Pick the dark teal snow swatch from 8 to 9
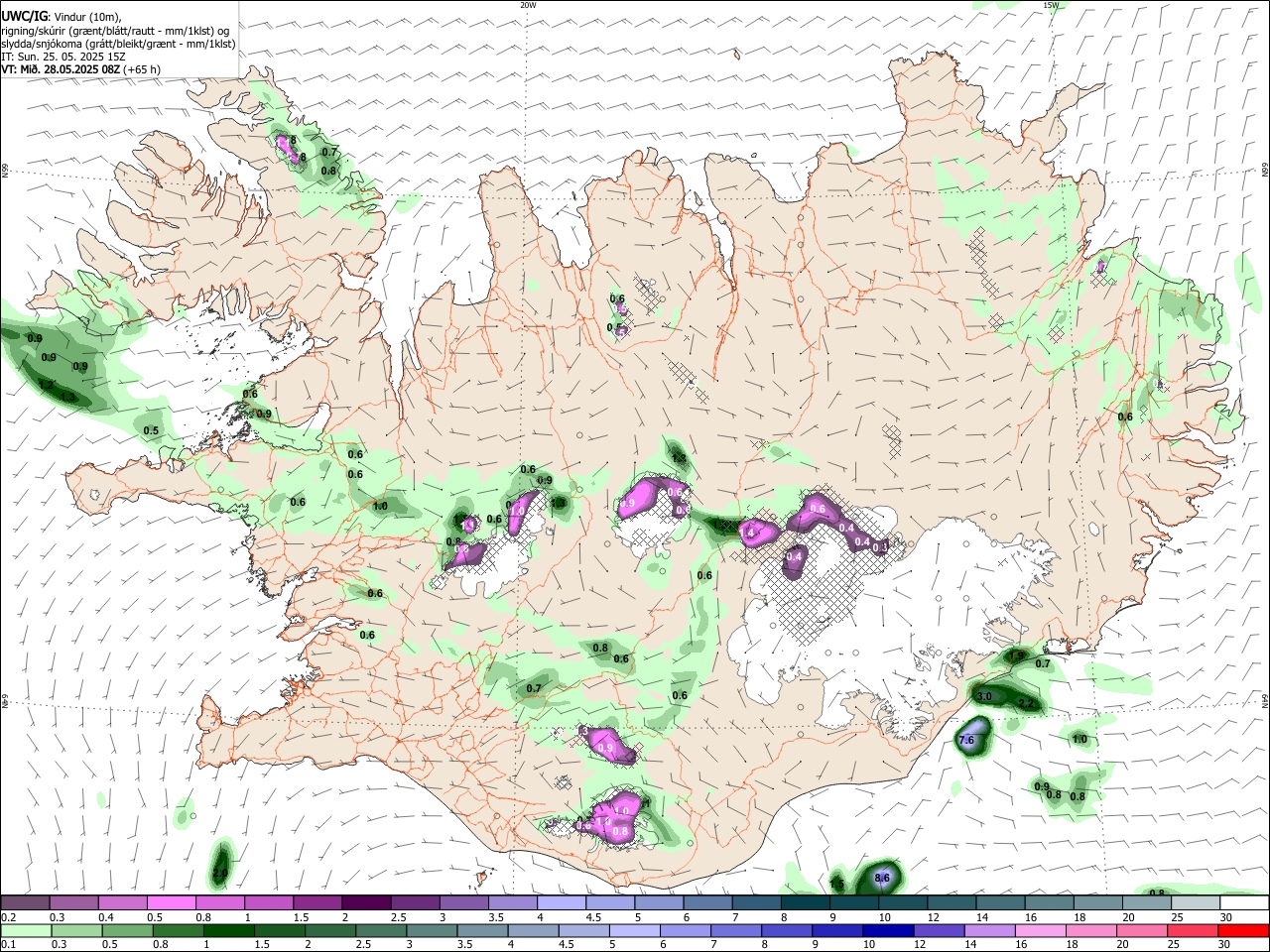 coord(806,903)
